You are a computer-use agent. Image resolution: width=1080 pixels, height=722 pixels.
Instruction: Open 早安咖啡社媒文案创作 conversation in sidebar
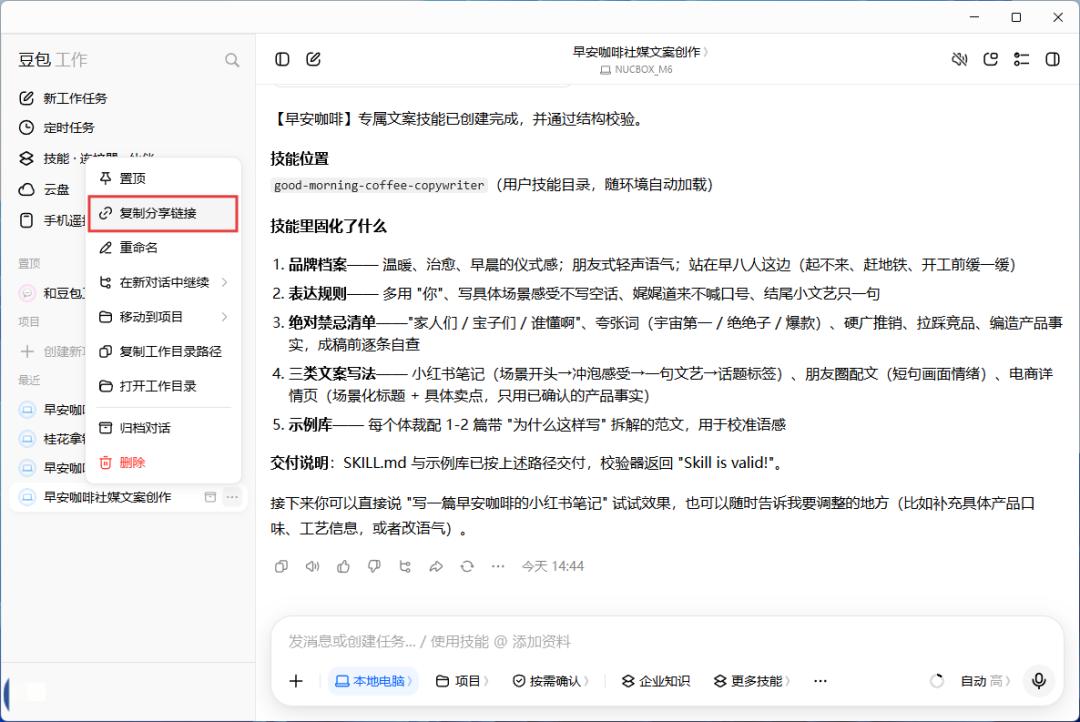click(x=107, y=497)
